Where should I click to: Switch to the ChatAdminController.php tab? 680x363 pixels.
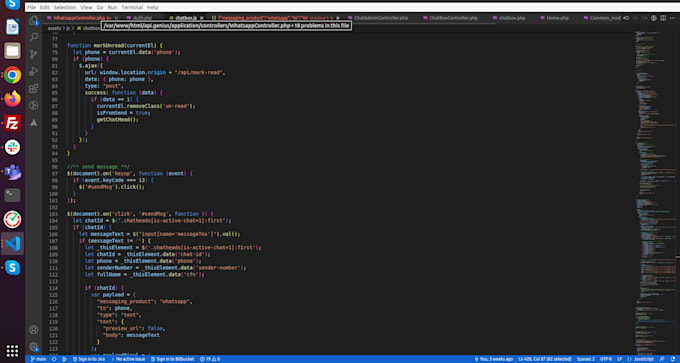pyautogui.click(x=380, y=18)
